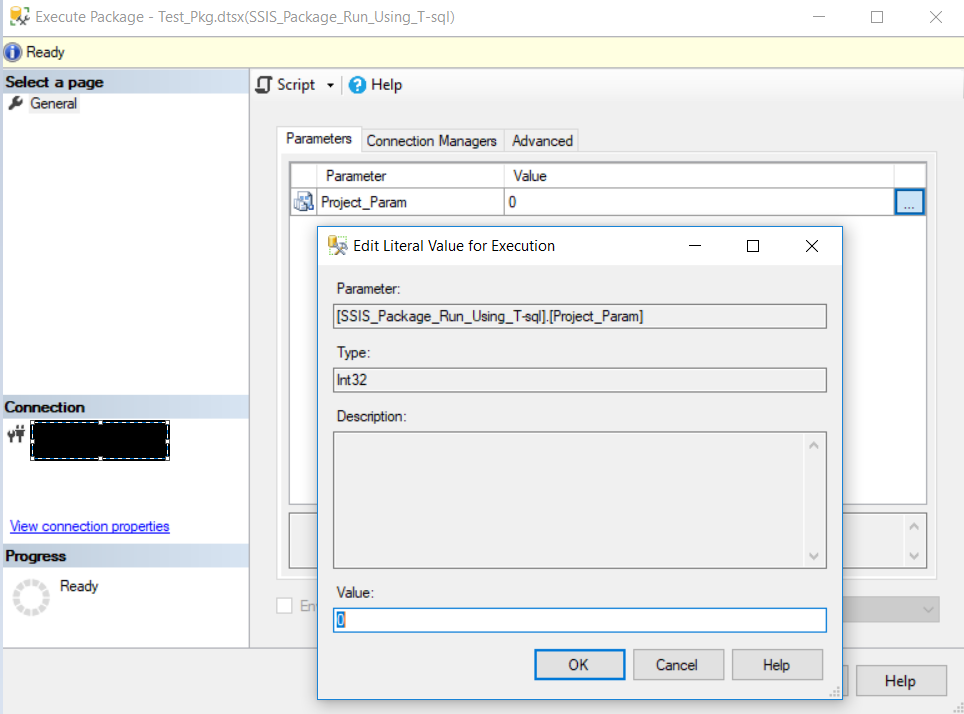
Task: Click the connection server icon in Connection panel
Action: [x=15, y=435]
